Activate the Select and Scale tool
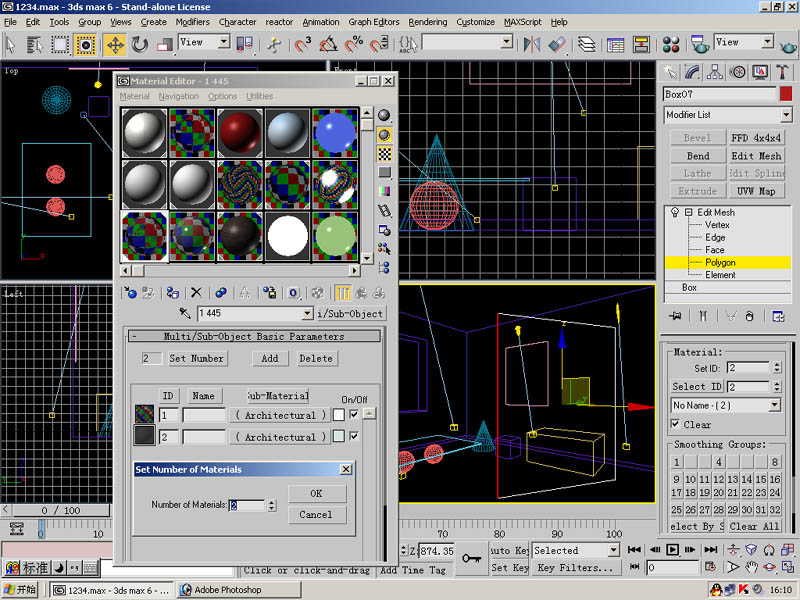The image size is (800, 600). [164, 45]
